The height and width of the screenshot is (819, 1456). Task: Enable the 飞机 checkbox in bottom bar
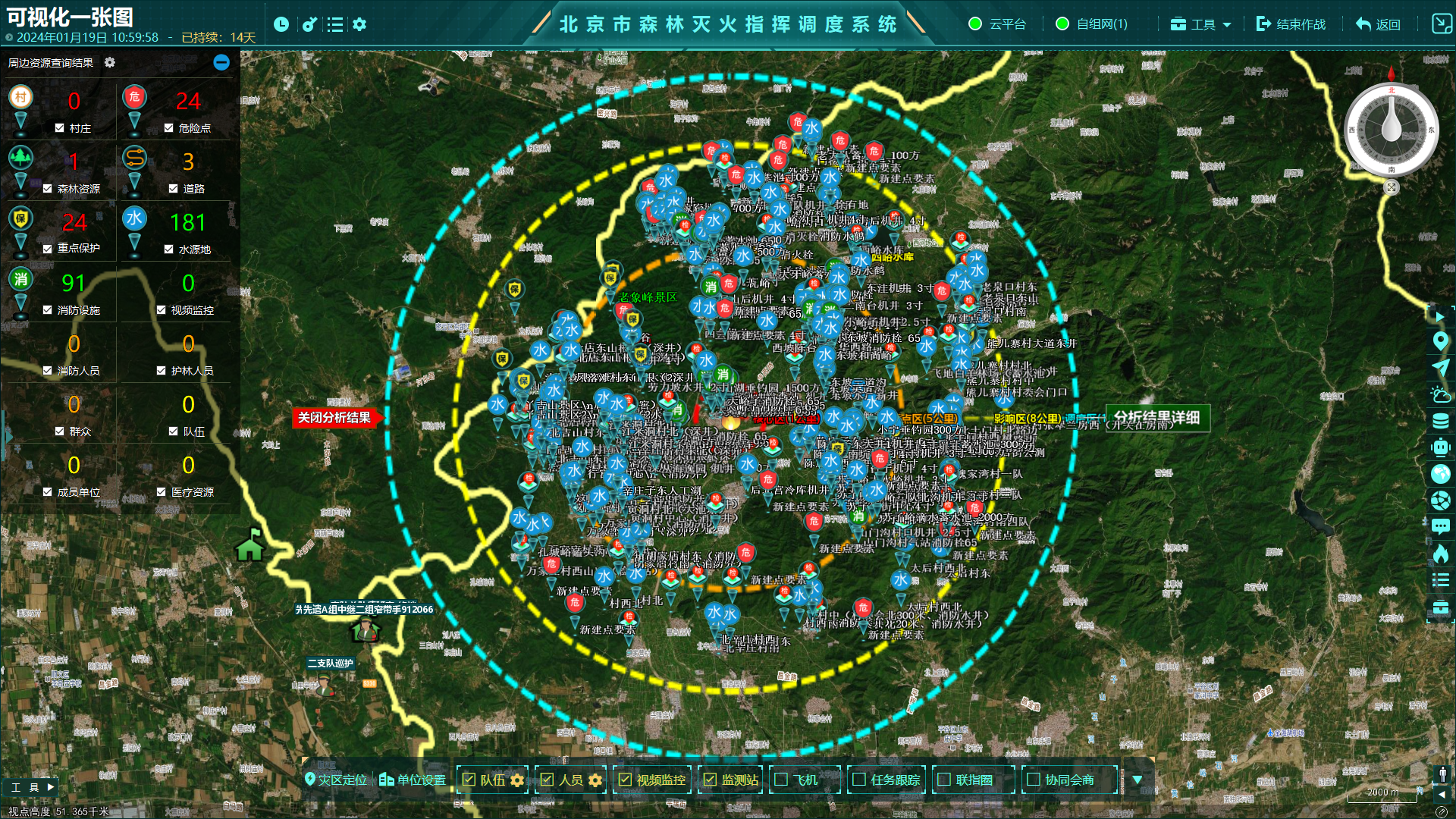click(x=781, y=780)
